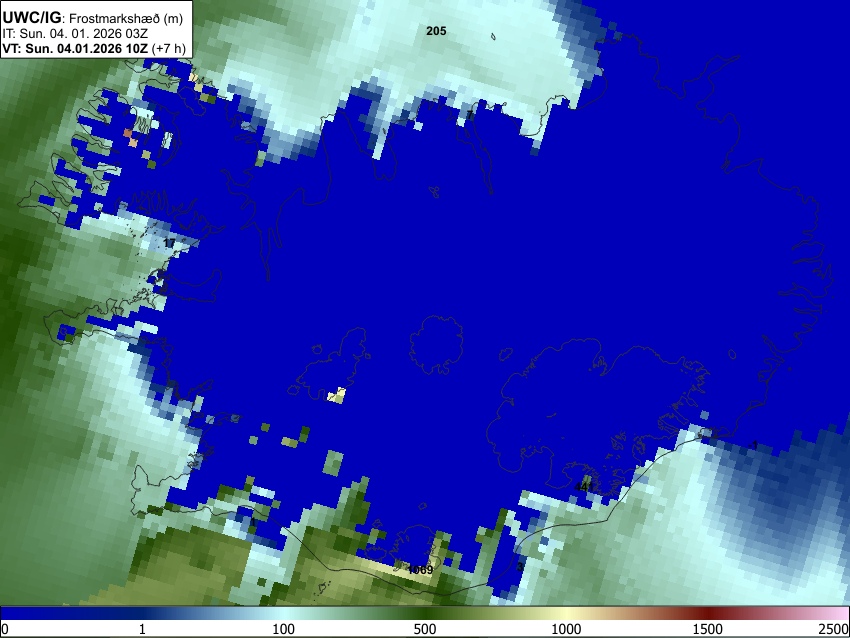The width and height of the screenshot is (850, 638).
Task: Click the "100" tick label on the color scale
Action: (284, 629)
